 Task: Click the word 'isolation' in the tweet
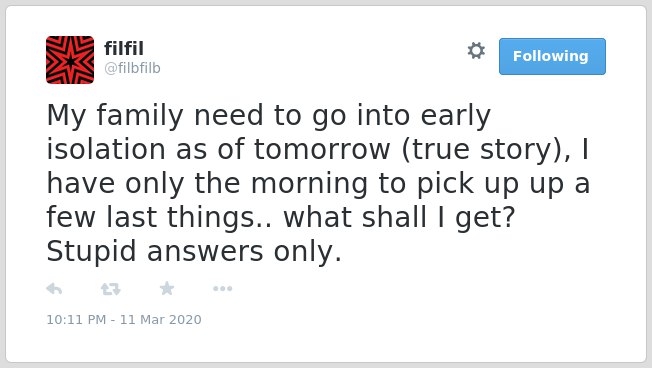(x=106, y=149)
